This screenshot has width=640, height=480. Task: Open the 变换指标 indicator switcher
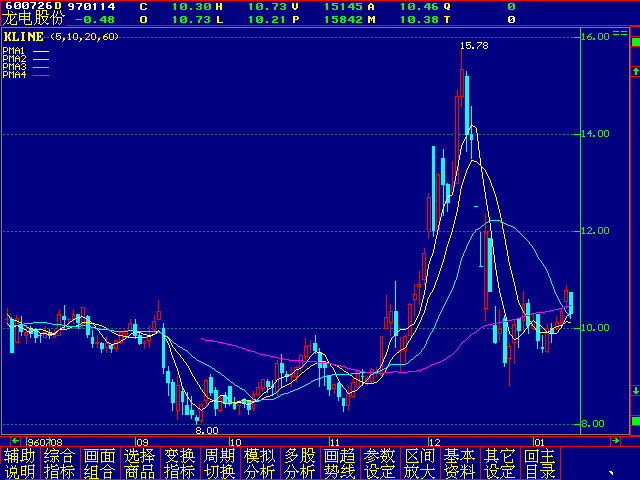click(x=180, y=463)
